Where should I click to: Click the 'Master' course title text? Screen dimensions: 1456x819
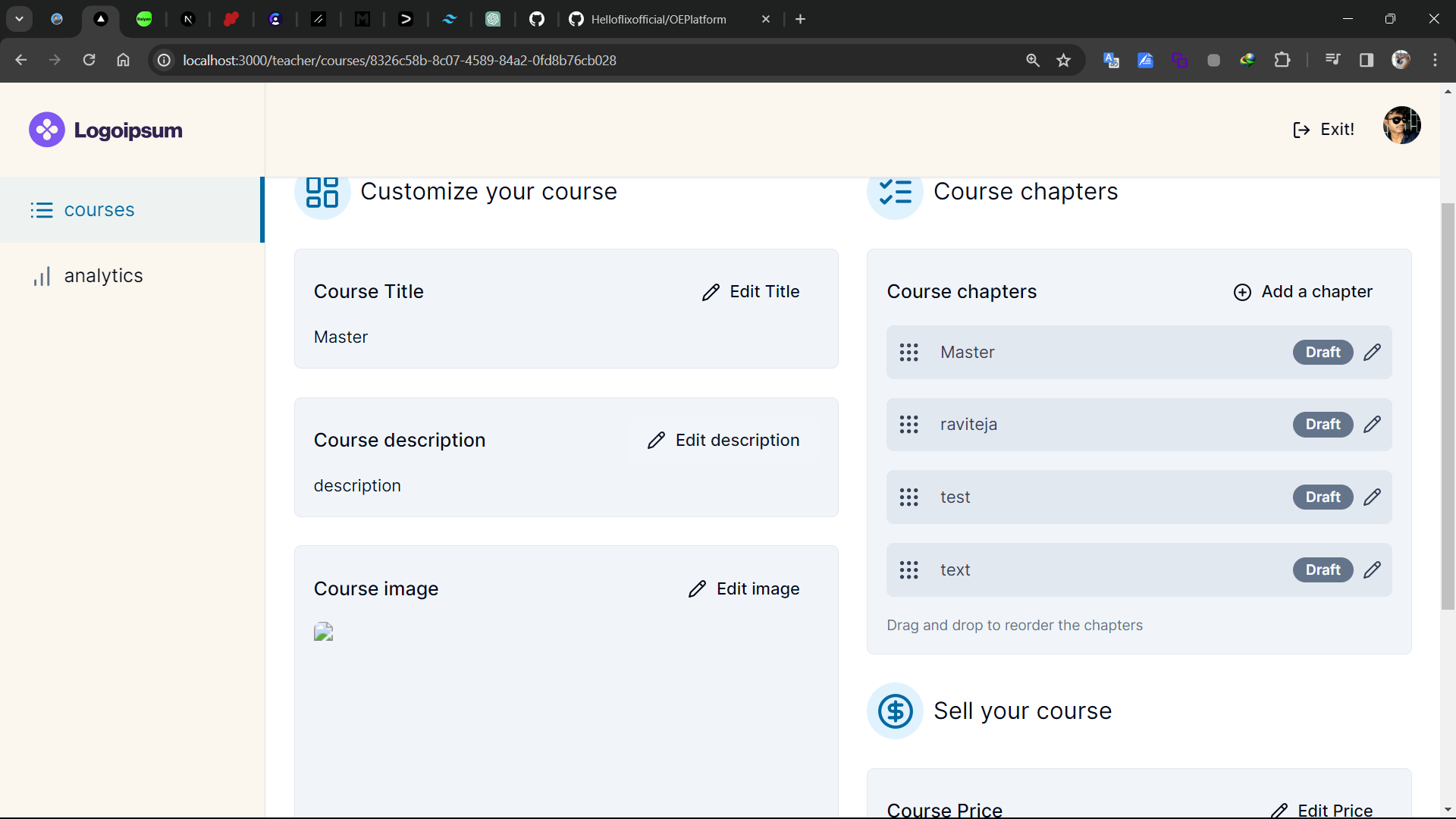(340, 337)
